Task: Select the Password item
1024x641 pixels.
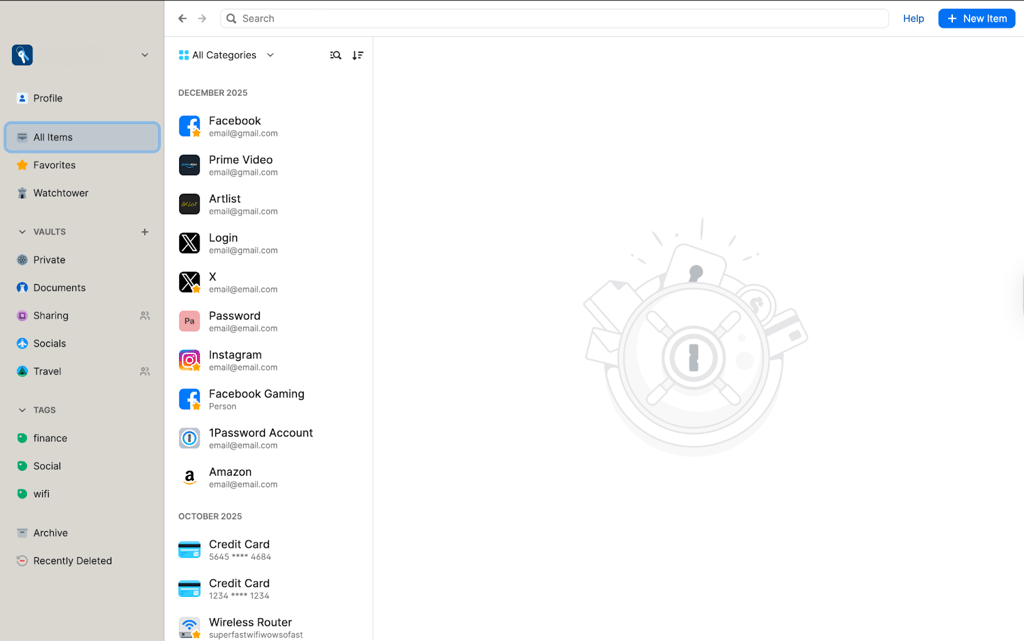Action: pos(269,321)
